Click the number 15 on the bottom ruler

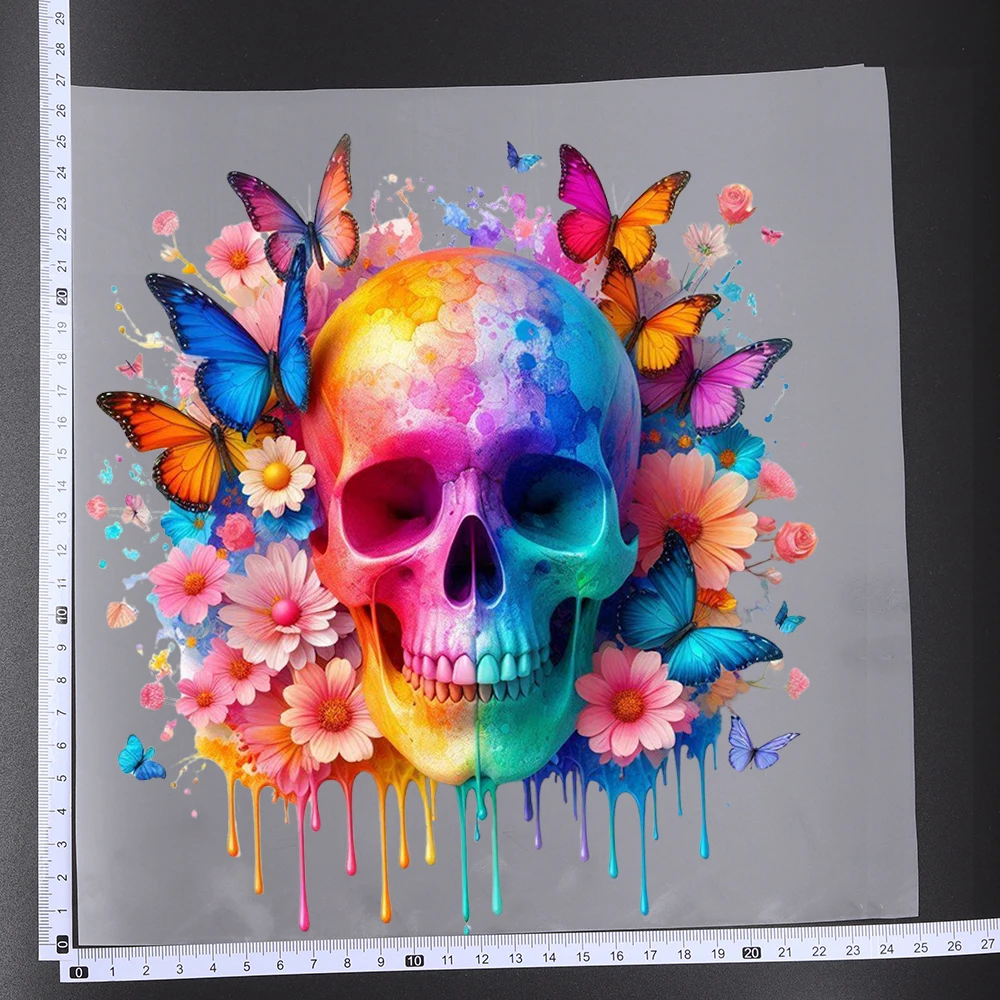pyautogui.click(x=583, y=957)
